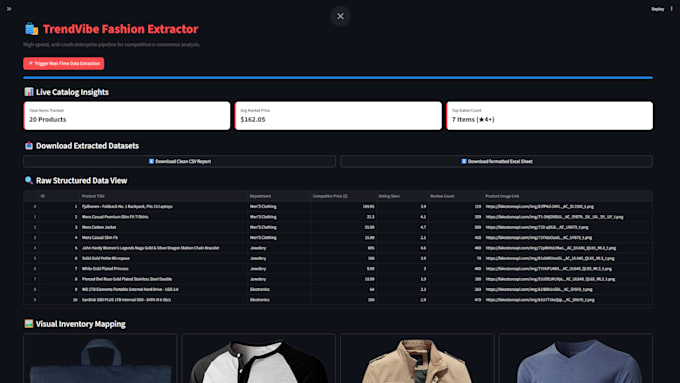Select the image link in the Solid Gold row
The height and width of the screenshot is (383, 680).
point(568,259)
